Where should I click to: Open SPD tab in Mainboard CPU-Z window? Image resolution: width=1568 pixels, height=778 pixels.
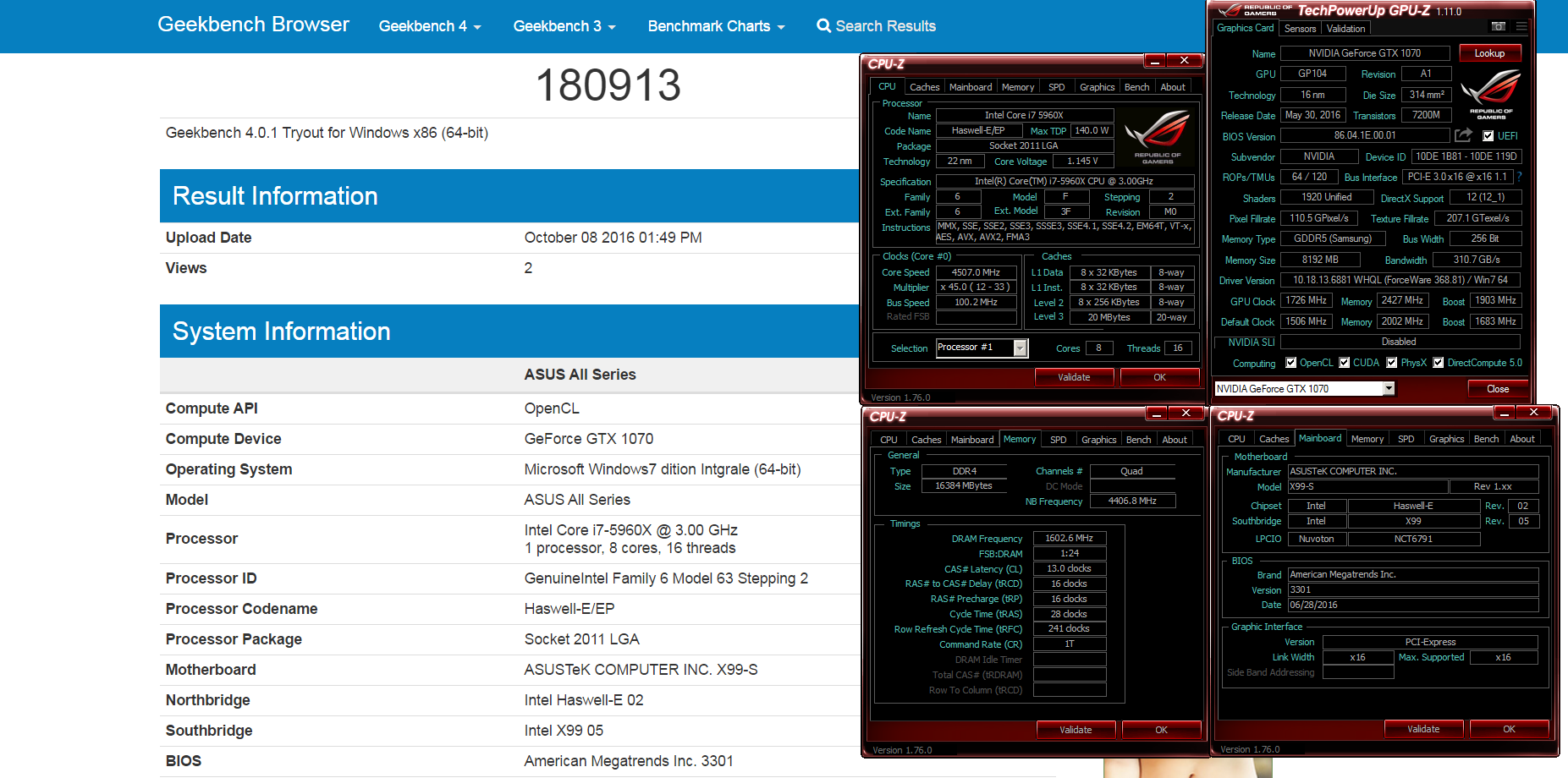coord(1406,439)
